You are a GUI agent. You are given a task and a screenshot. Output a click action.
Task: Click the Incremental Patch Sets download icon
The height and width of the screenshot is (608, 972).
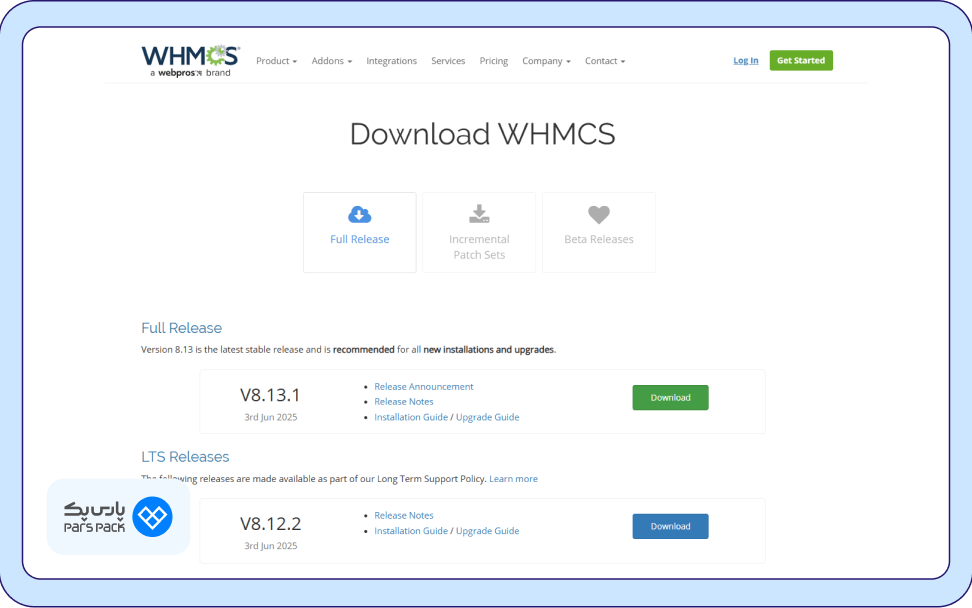478,214
